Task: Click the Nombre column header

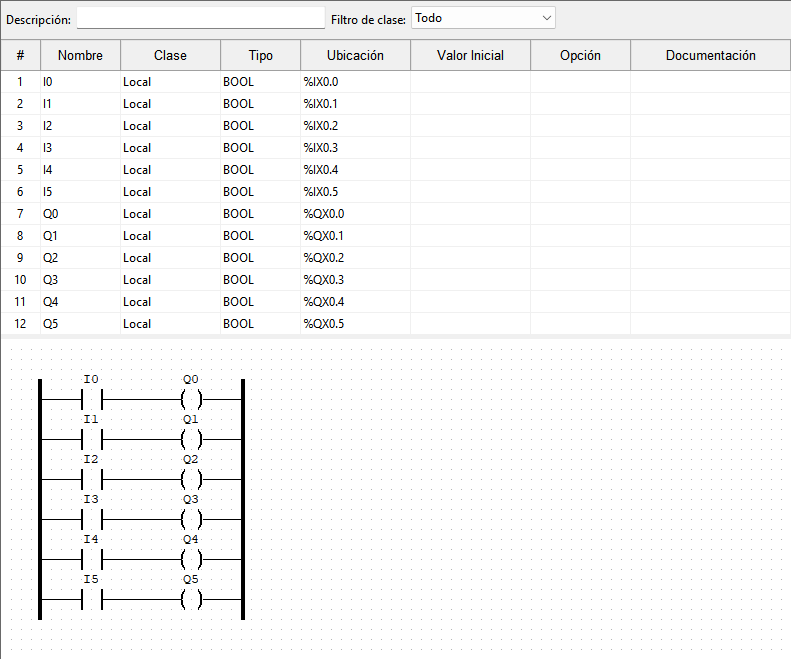Action: [x=80, y=56]
